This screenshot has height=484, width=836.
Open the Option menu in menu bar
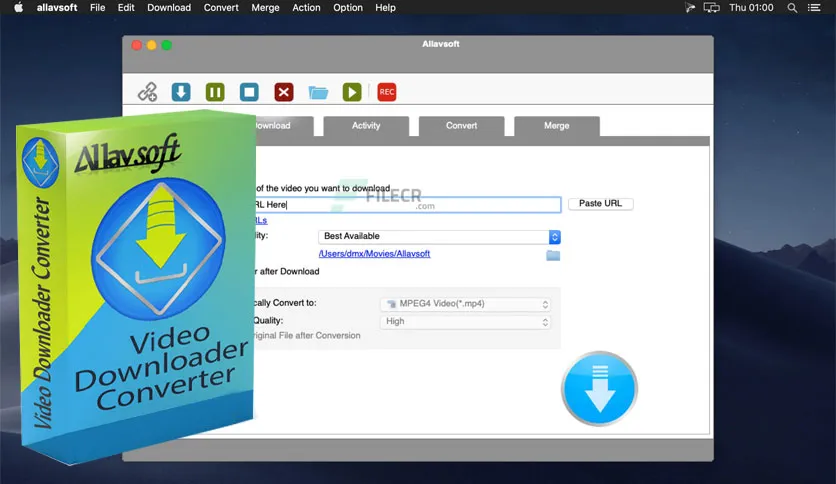(348, 8)
